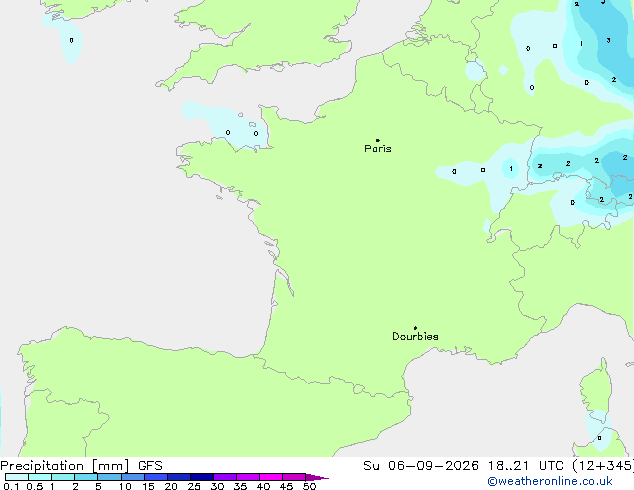Click the 0 marker over Channel Islands
This screenshot has height=490, width=634.
click(256, 133)
